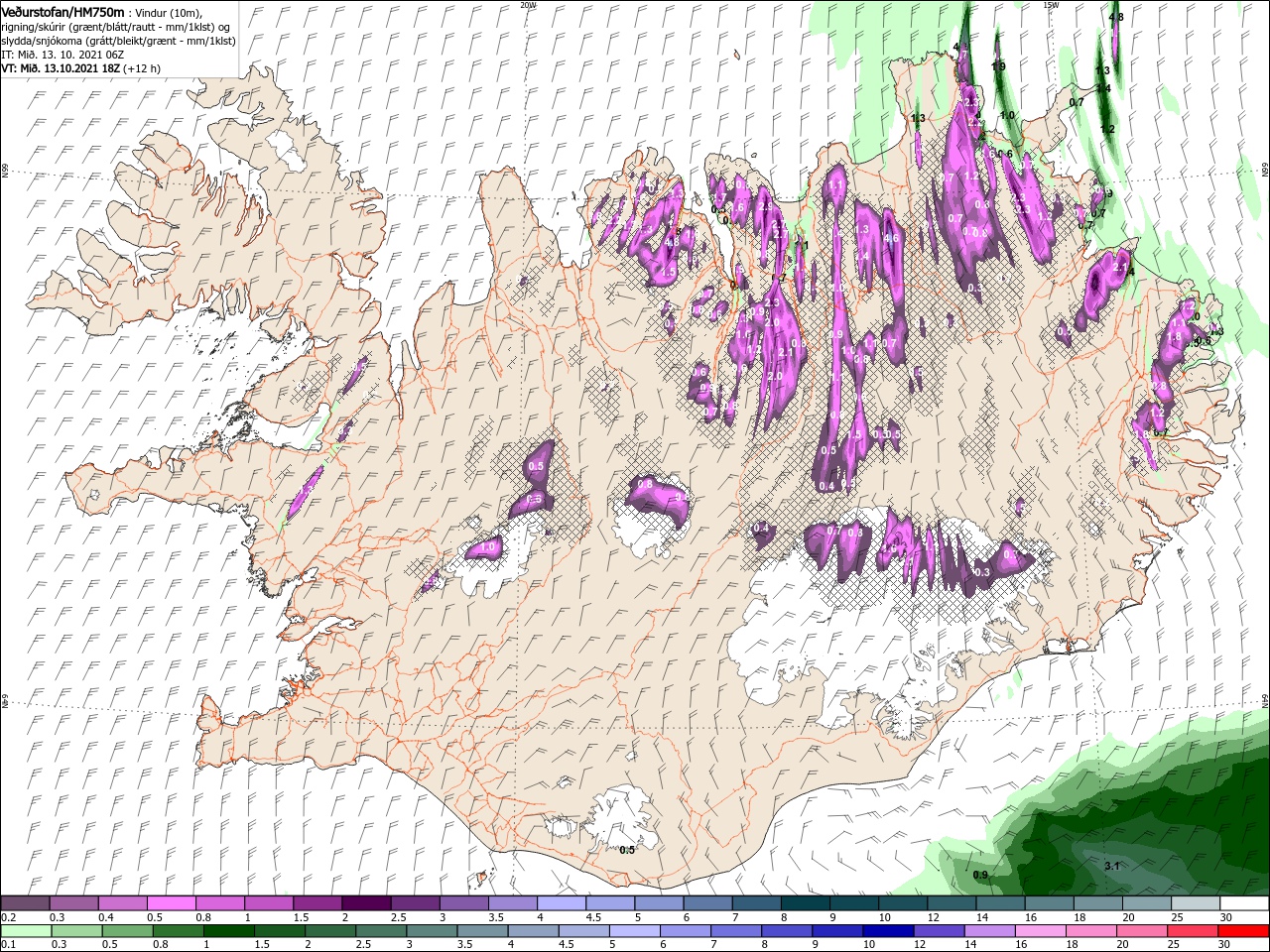Pick the darkest purple top-row swatch starting at 2
The height and width of the screenshot is (952, 1270).
click(x=366, y=903)
